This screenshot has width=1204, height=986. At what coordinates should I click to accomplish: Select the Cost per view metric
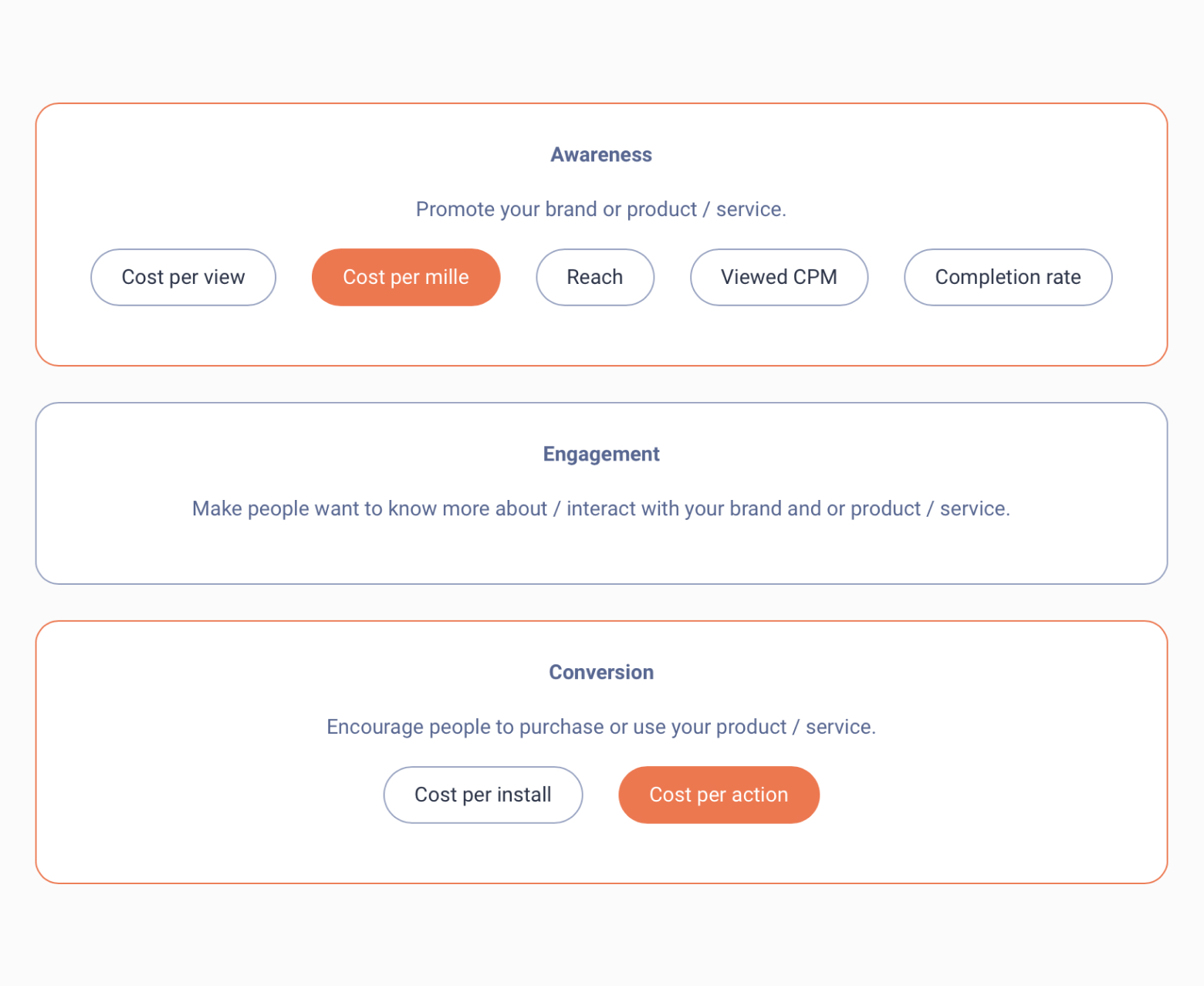tap(183, 277)
